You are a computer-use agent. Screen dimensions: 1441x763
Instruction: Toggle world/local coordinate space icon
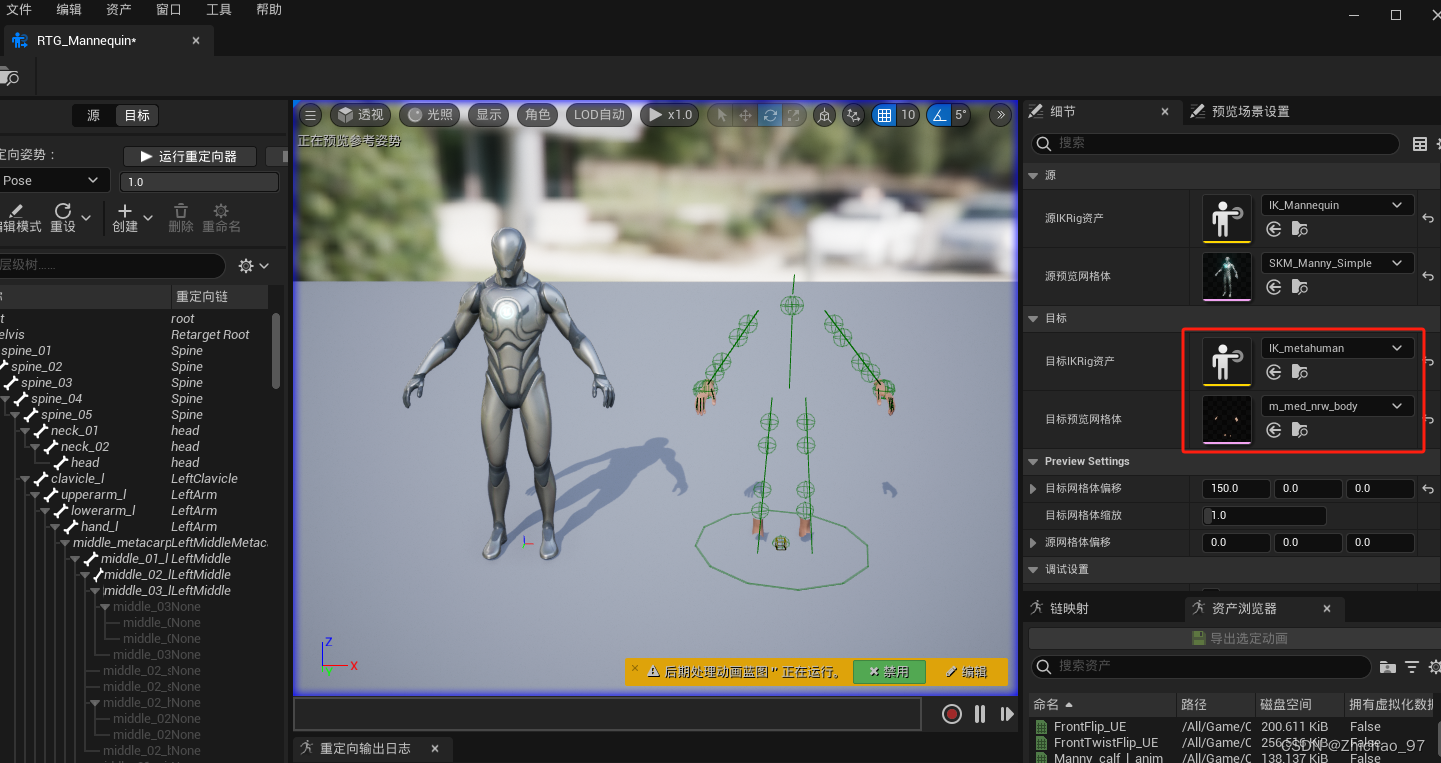click(x=824, y=115)
